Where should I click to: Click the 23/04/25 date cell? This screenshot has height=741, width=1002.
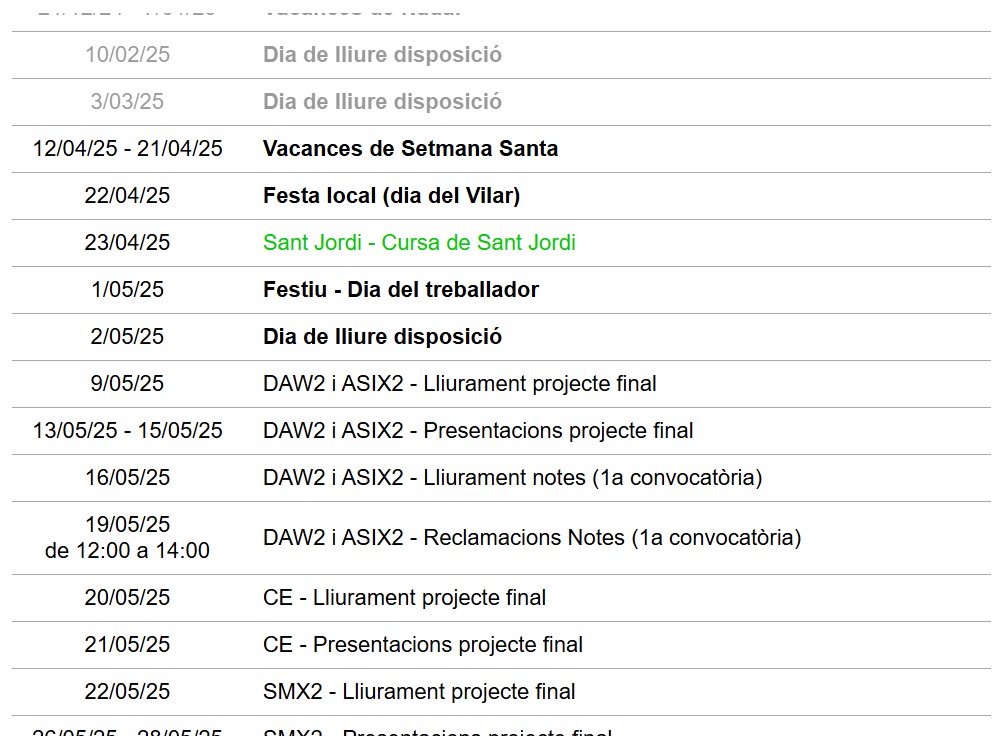[127, 243]
